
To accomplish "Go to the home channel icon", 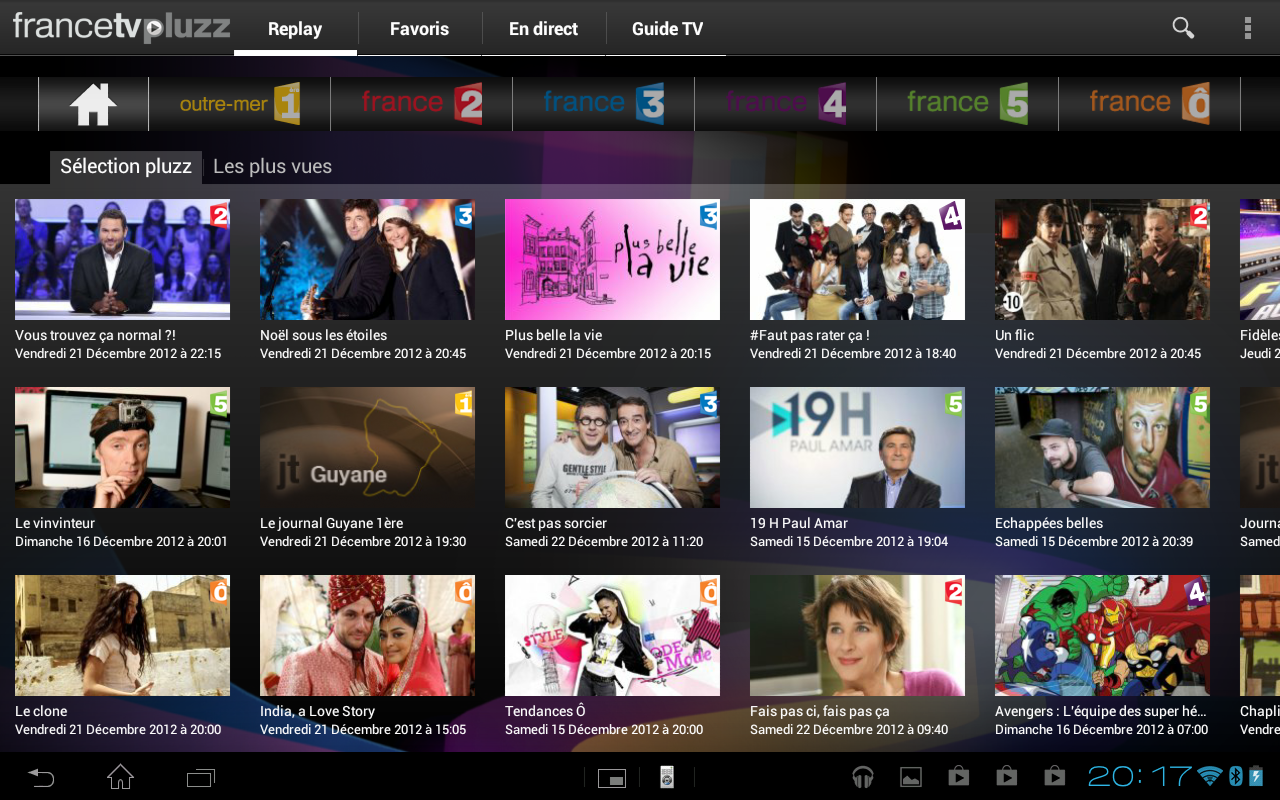I will pos(93,104).
